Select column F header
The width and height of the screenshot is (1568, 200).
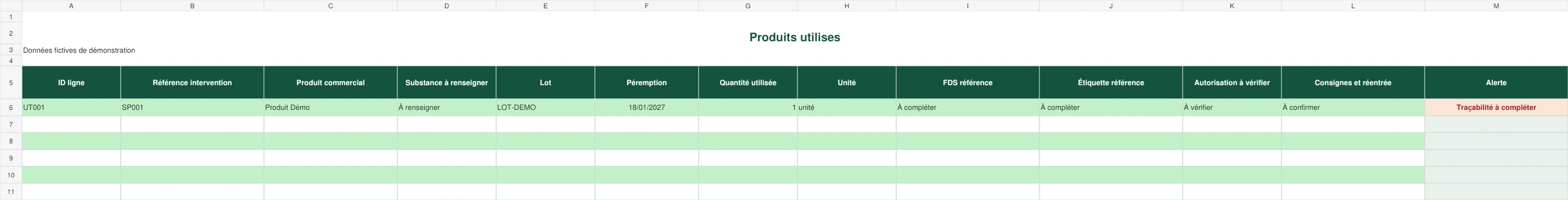coord(647,5)
